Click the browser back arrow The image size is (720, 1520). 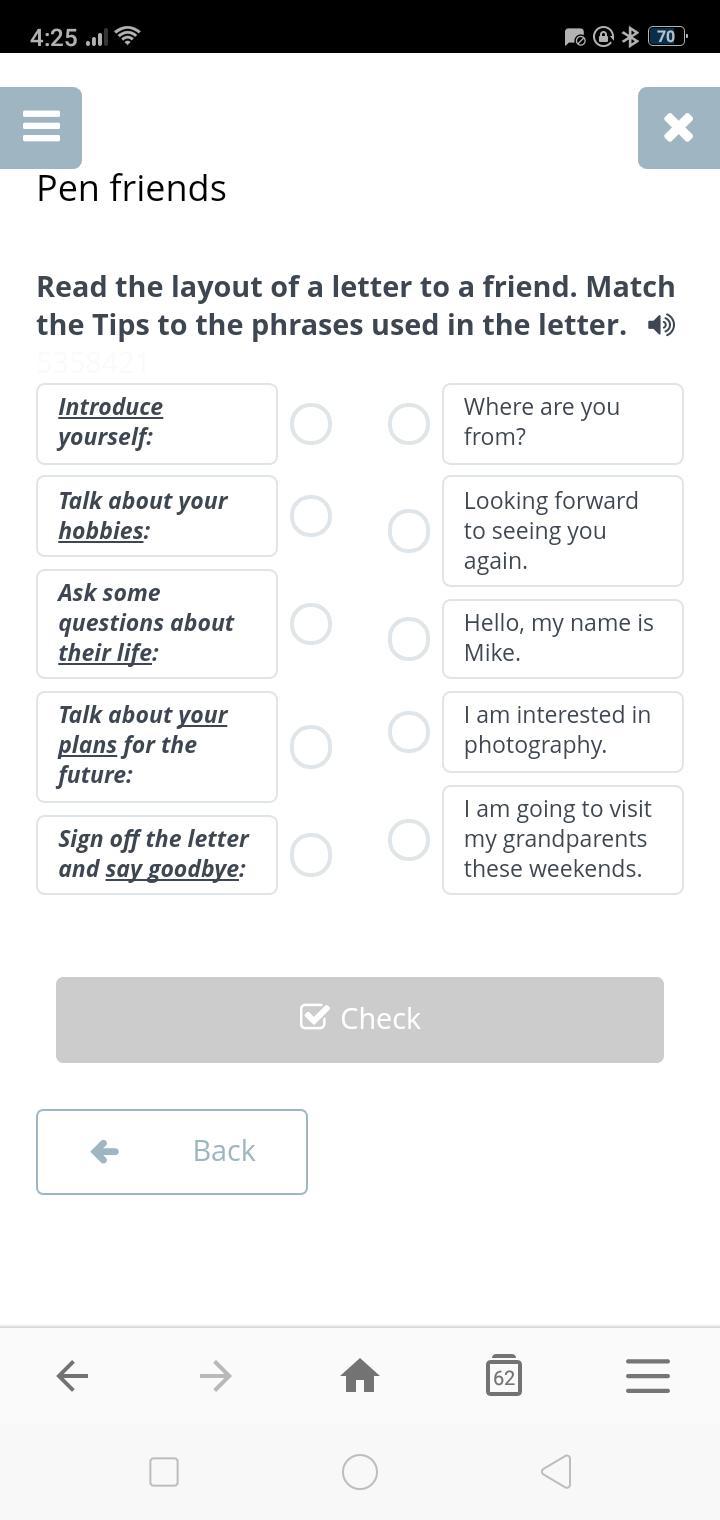(x=72, y=1376)
